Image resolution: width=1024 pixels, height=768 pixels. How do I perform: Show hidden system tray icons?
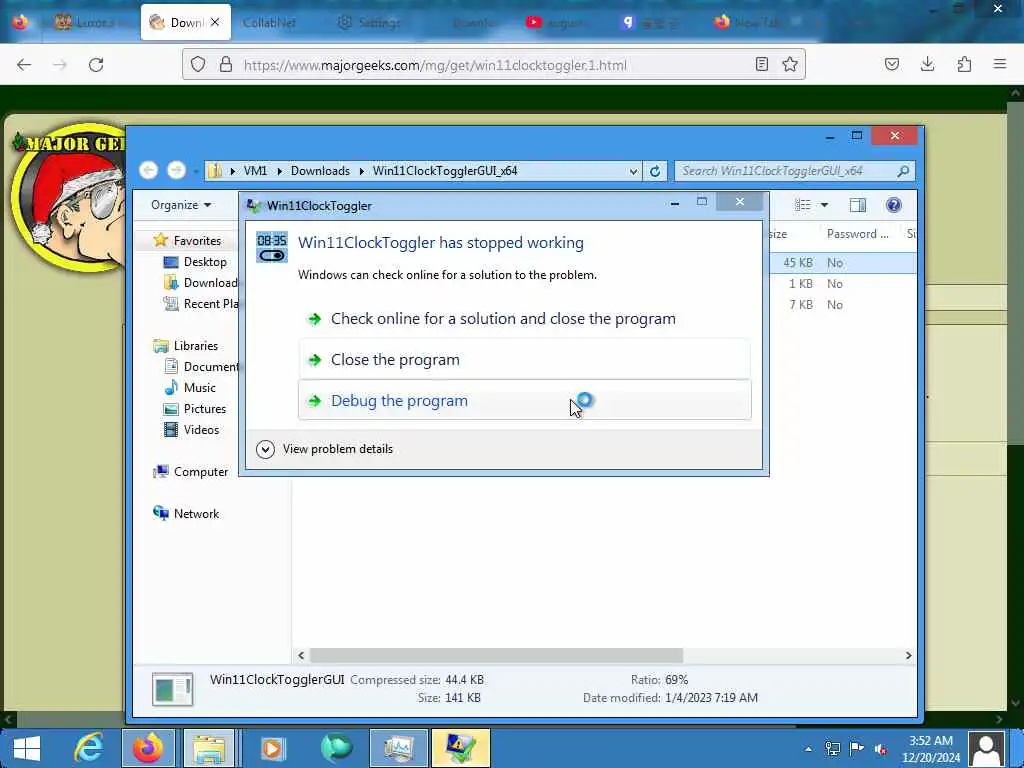pyautogui.click(x=808, y=749)
